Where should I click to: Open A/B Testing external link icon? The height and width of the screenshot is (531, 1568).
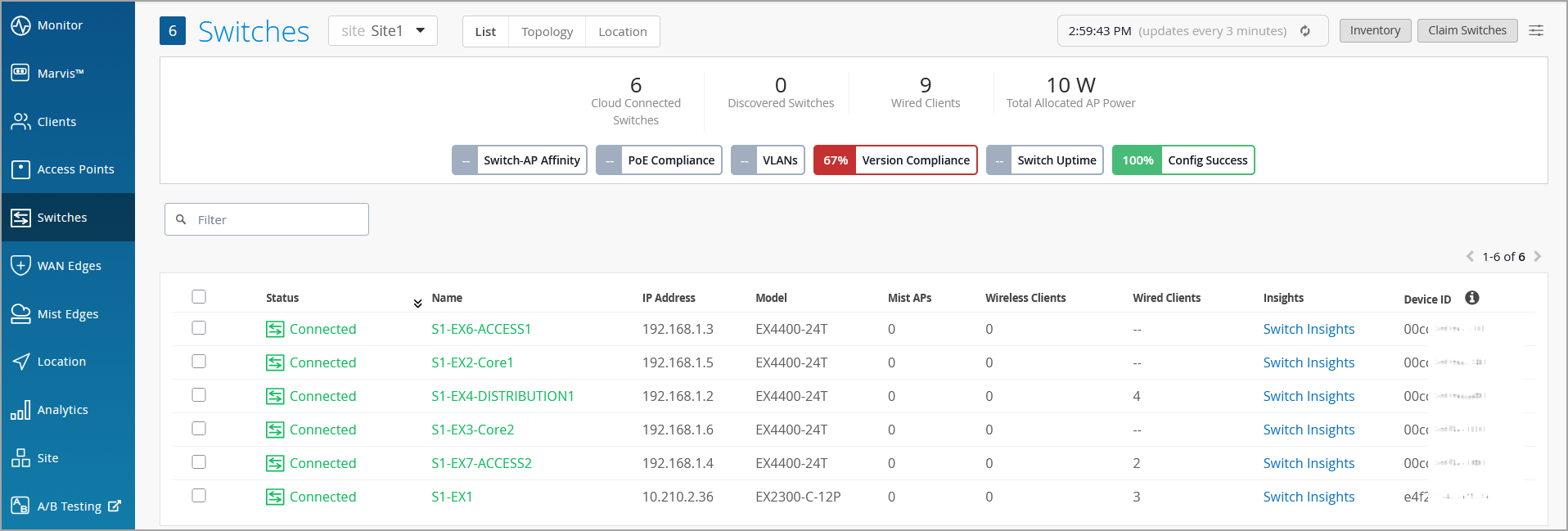click(x=115, y=506)
